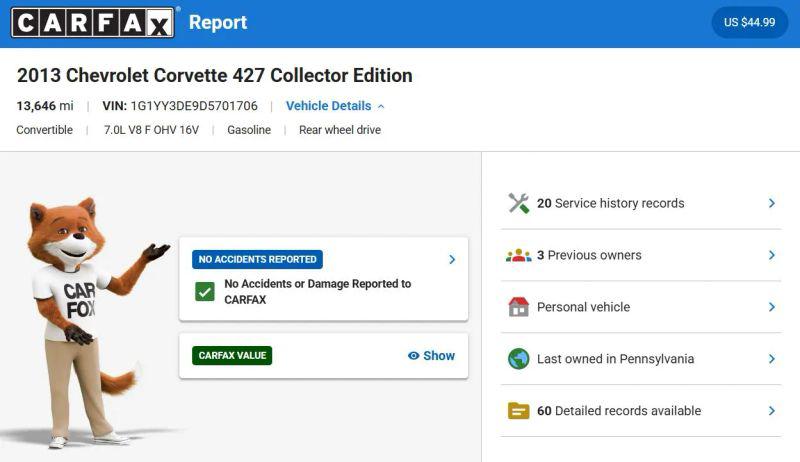Click the house personal vehicle icon
800x462 pixels.
coord(518,307)
